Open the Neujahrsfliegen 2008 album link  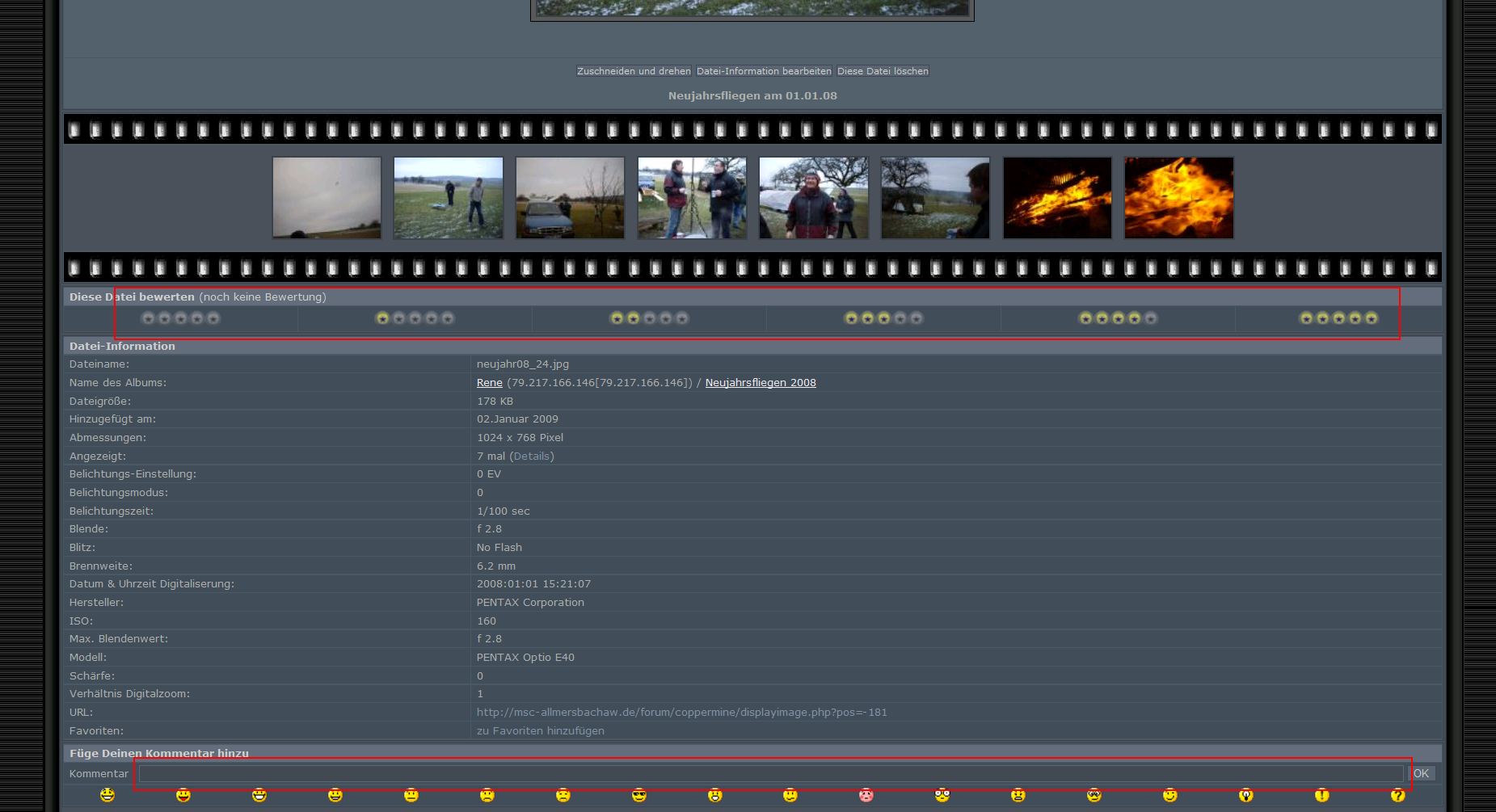point(760,383)
